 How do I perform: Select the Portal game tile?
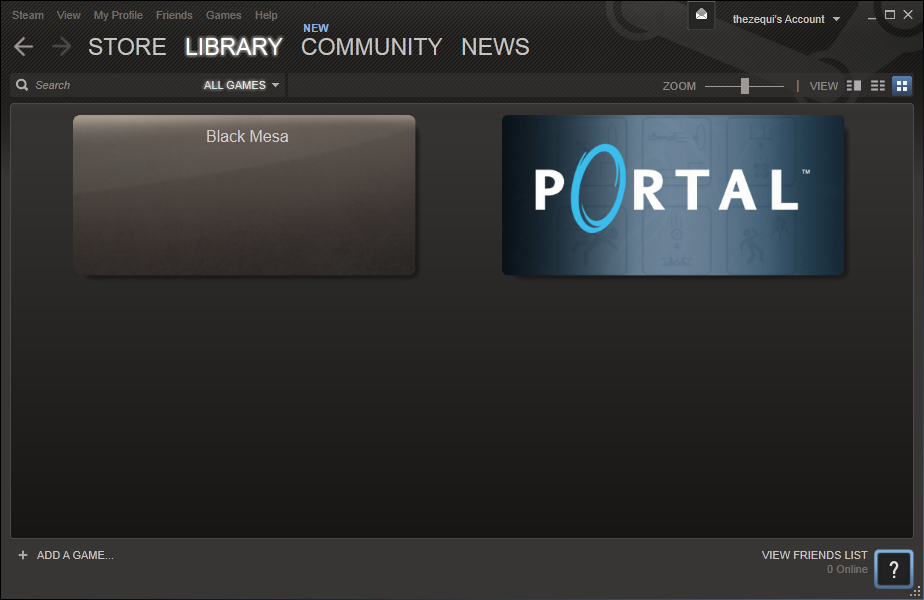pos(672,194)
